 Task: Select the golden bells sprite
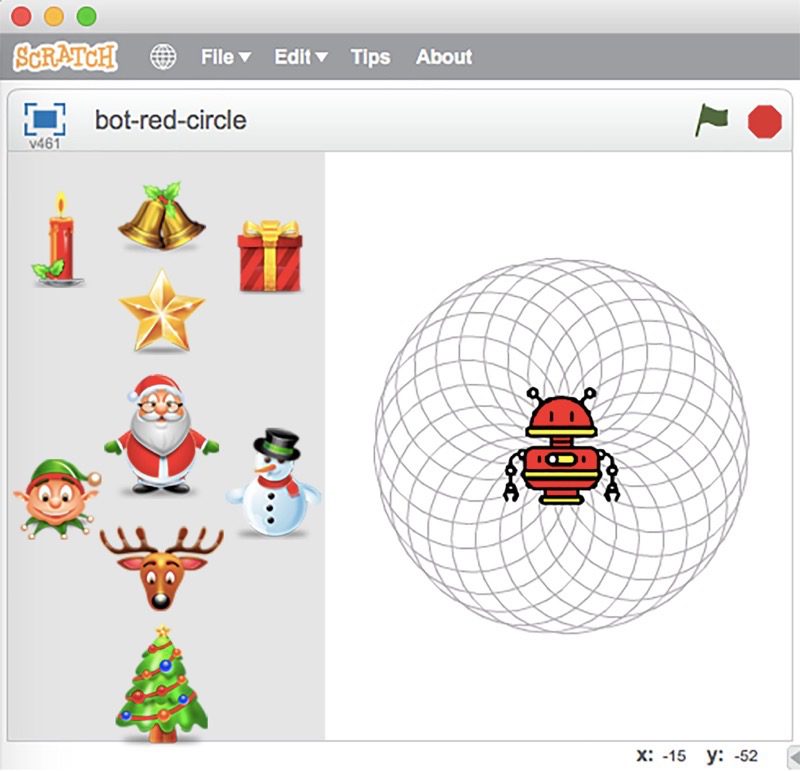[x=161, y=216]
